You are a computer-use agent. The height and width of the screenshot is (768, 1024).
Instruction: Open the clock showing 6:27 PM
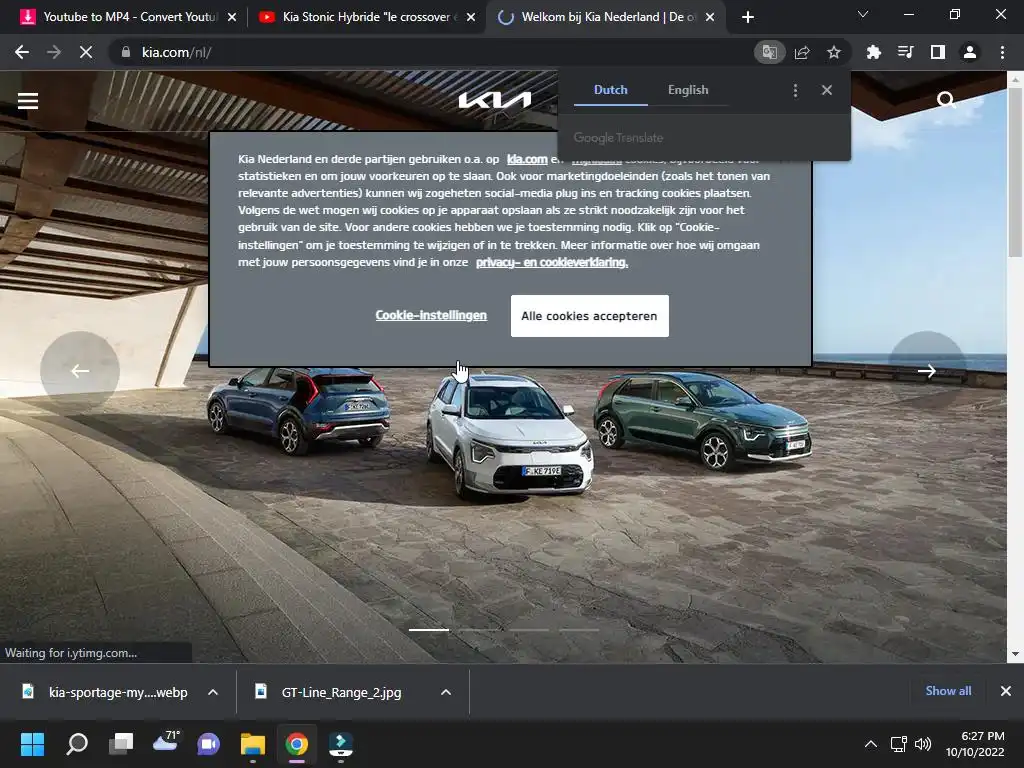coord(975,744)
